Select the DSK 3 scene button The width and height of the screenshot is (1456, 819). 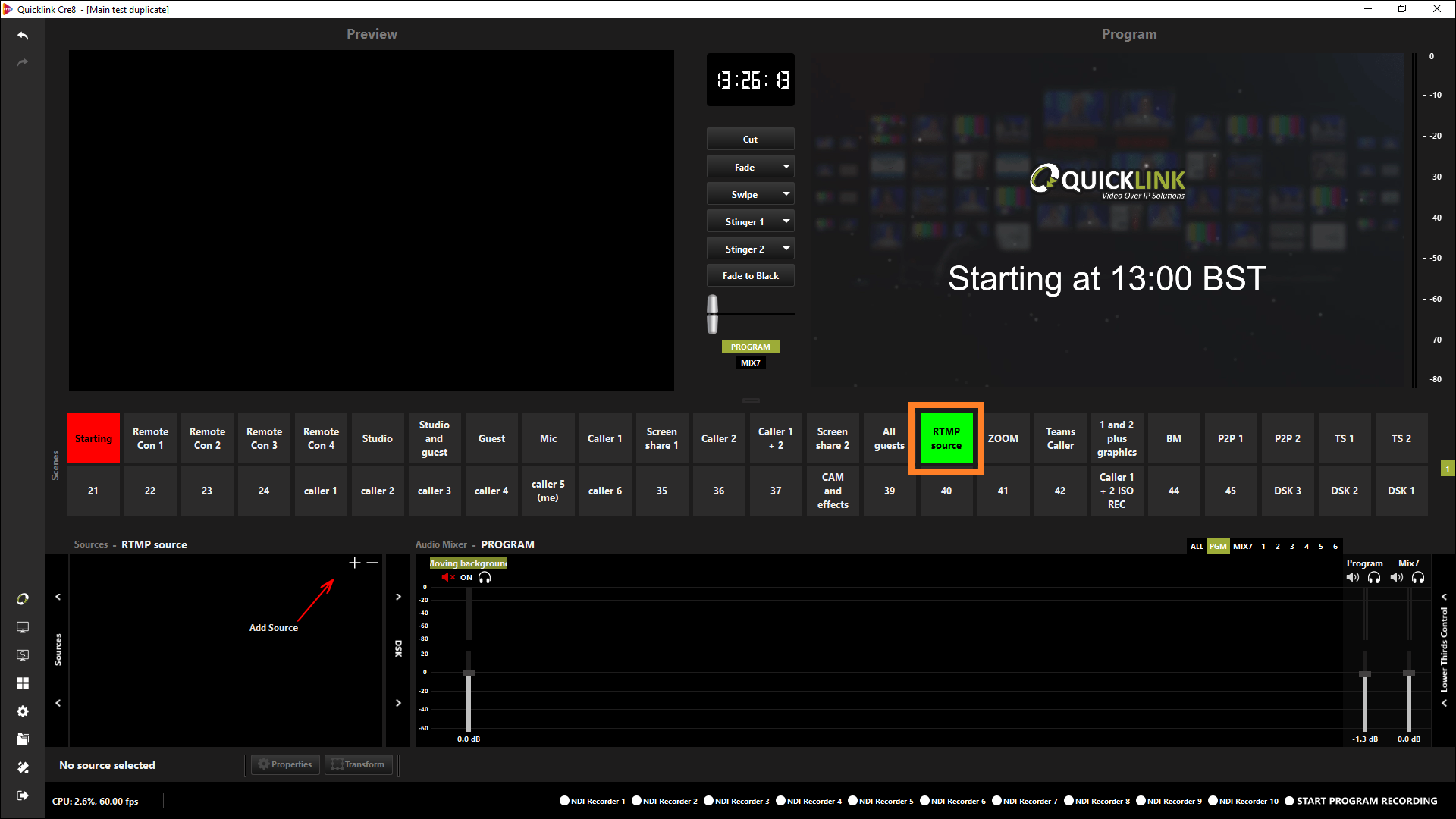coord(1287,491)
